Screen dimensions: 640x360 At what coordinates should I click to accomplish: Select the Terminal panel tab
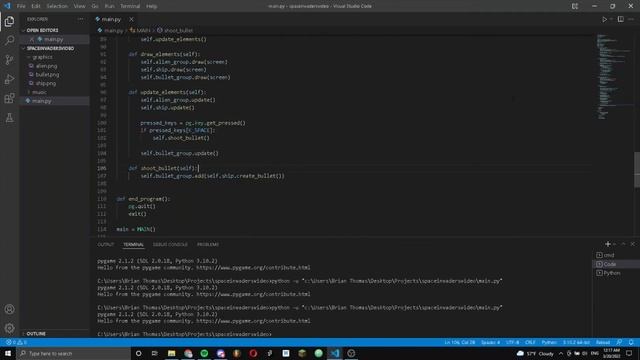133,244
